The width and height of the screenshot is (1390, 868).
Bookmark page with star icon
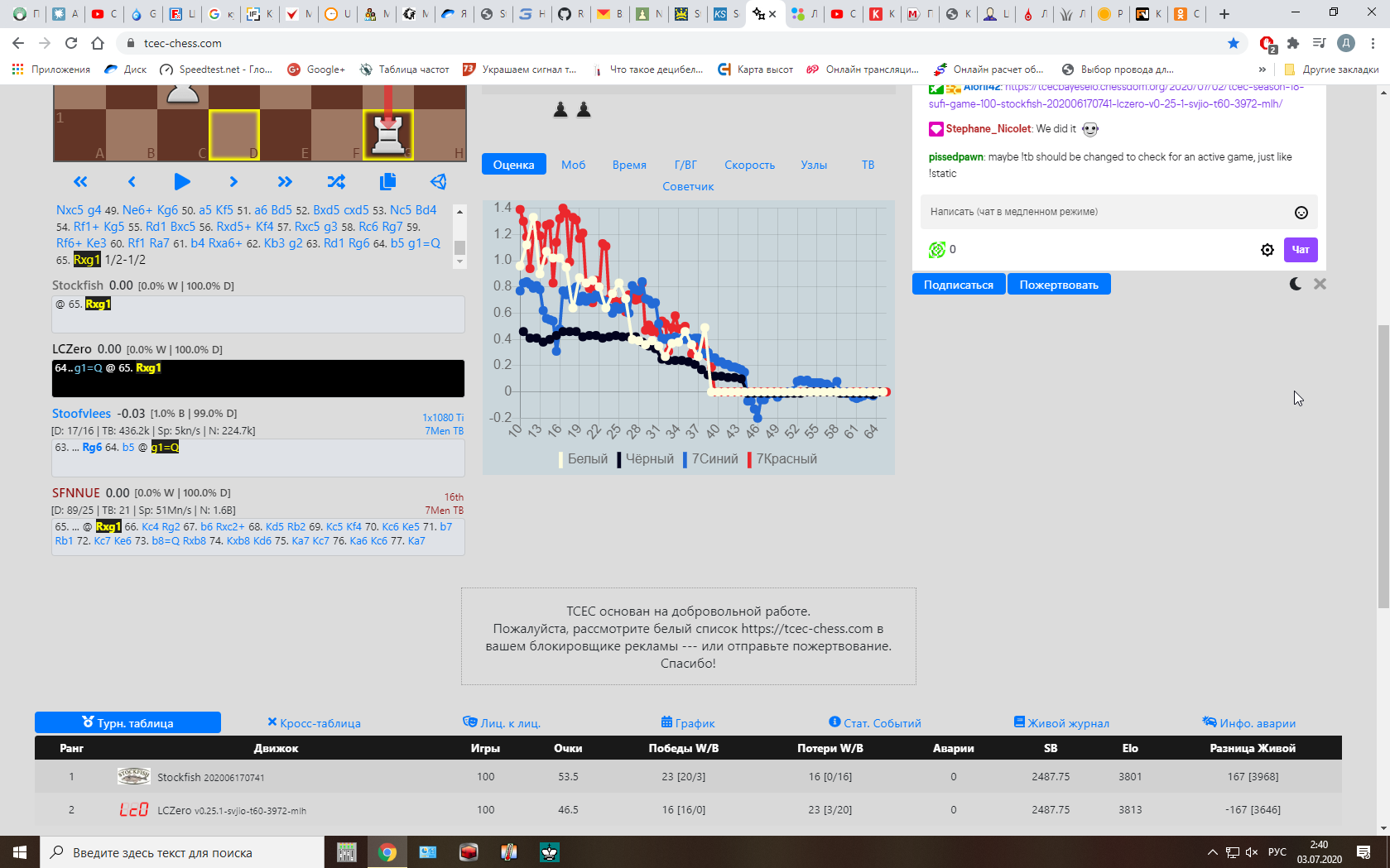[x=1234, y=43]
